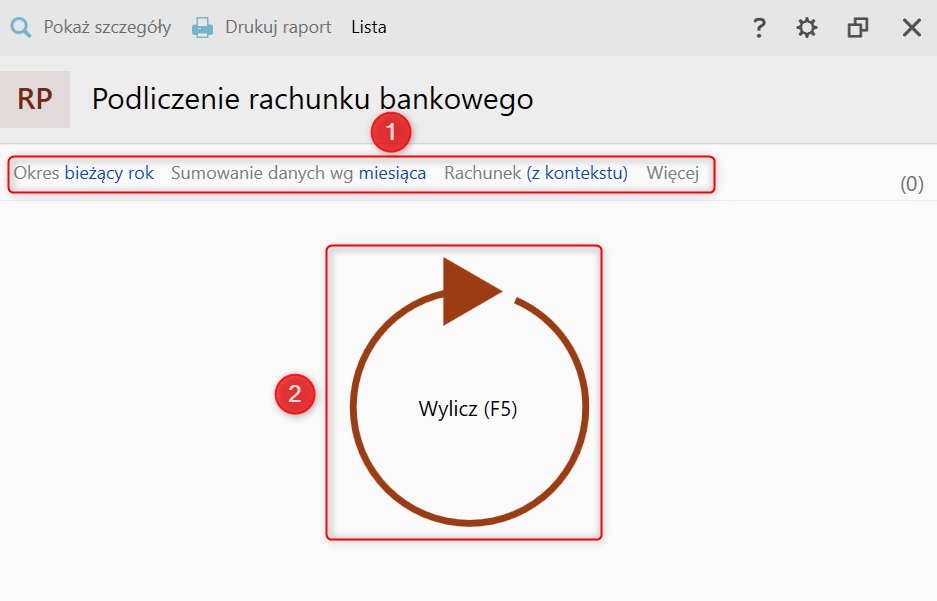Click the printer icon for Drukuj raport
937x601 pixels.
tap(202, 27)
